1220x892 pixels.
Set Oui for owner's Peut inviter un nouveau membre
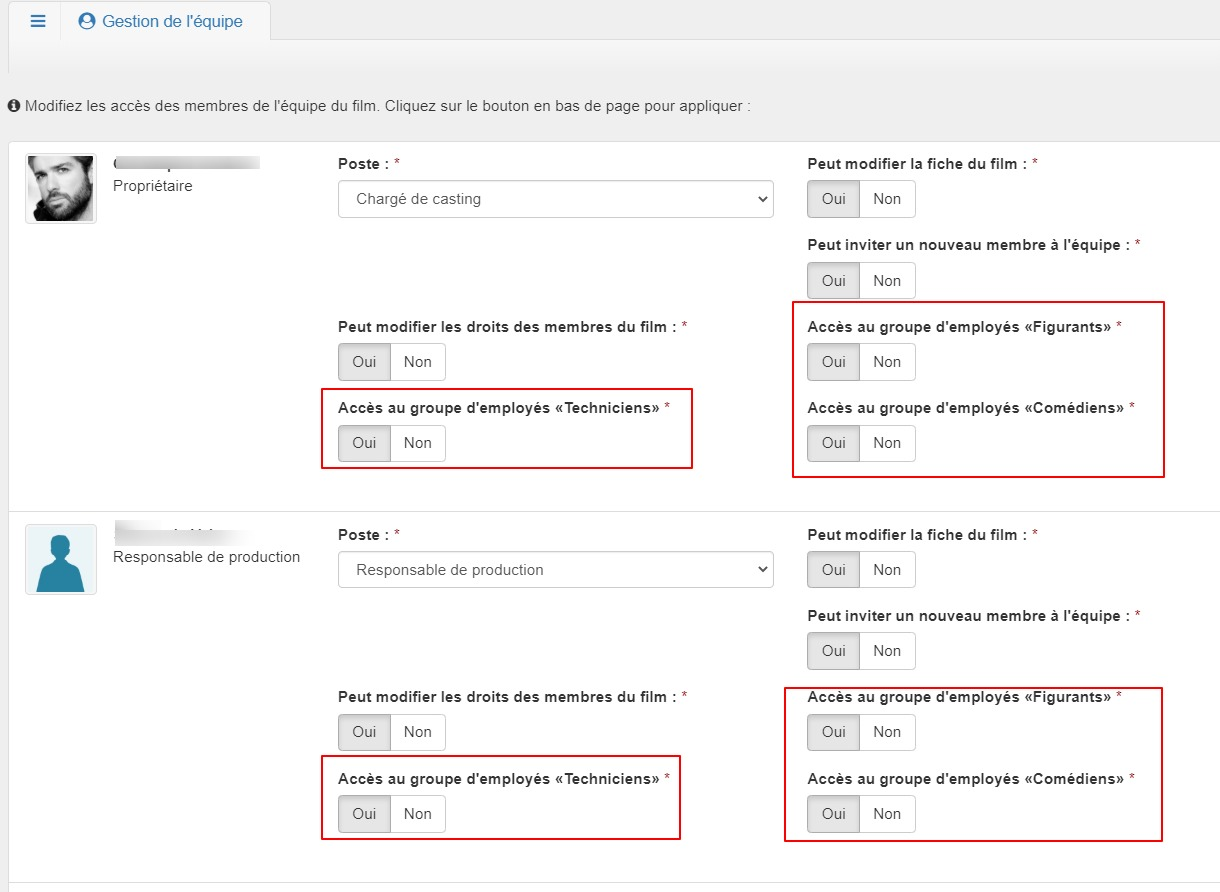pyautogui.click(x=834, y=281)
